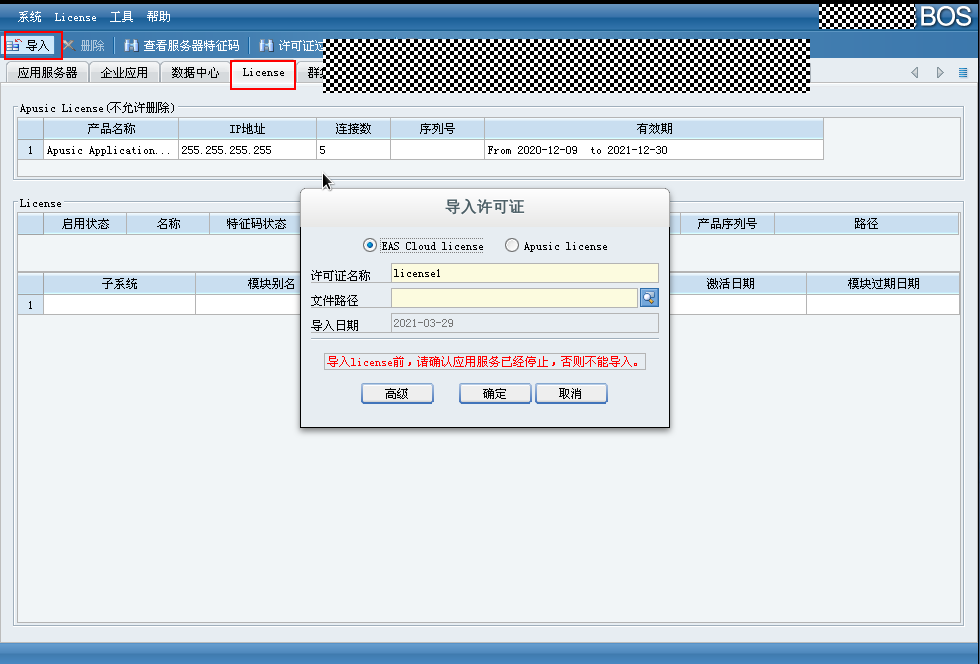The height and width of the screenshot is (664, 980).
Task: Switch to the 数据中心 tab
Action: [196, 73]
